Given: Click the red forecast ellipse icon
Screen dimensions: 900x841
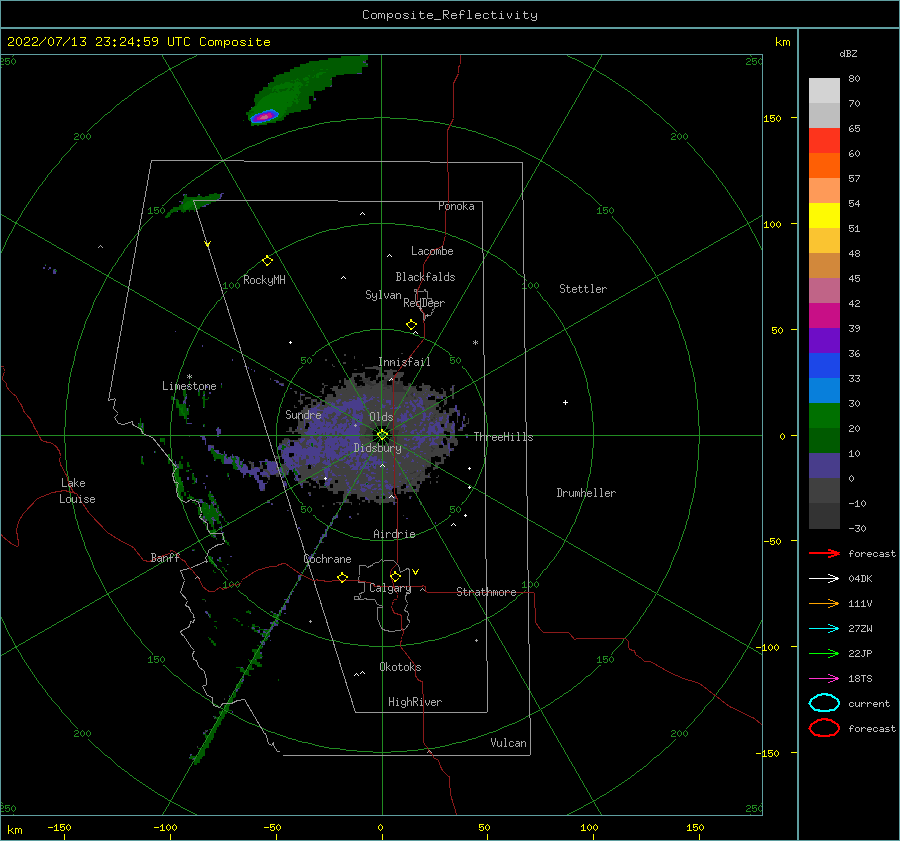Looking at the screenshot, I should tap(824, 728).
